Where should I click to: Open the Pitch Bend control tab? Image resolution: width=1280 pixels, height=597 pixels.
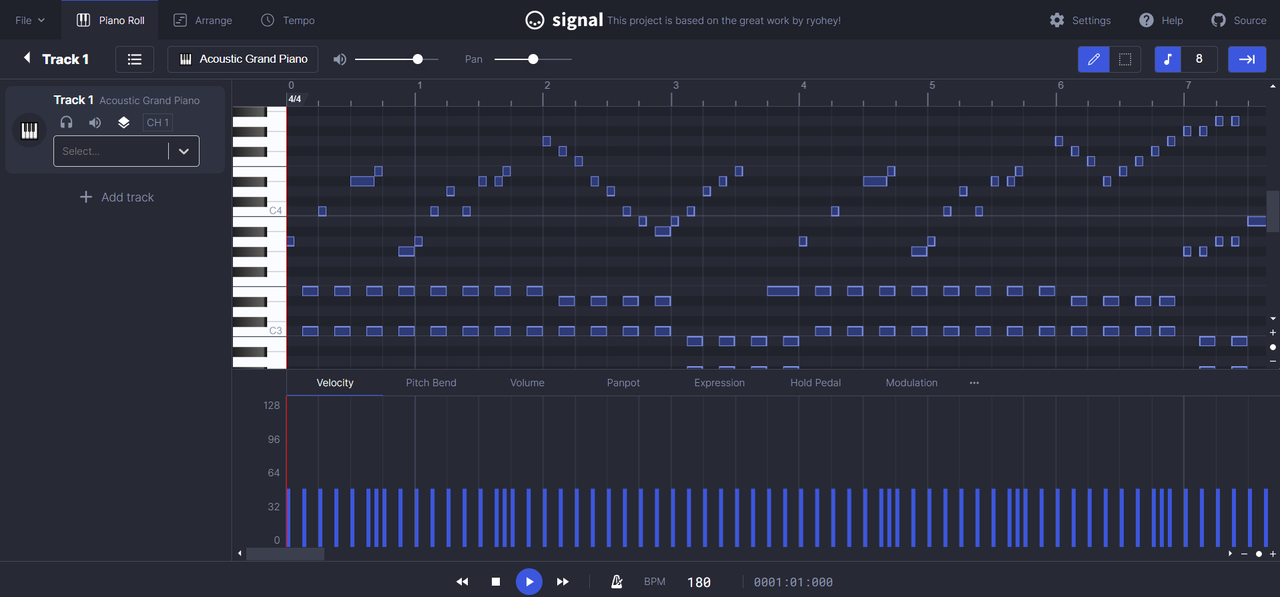431,383
